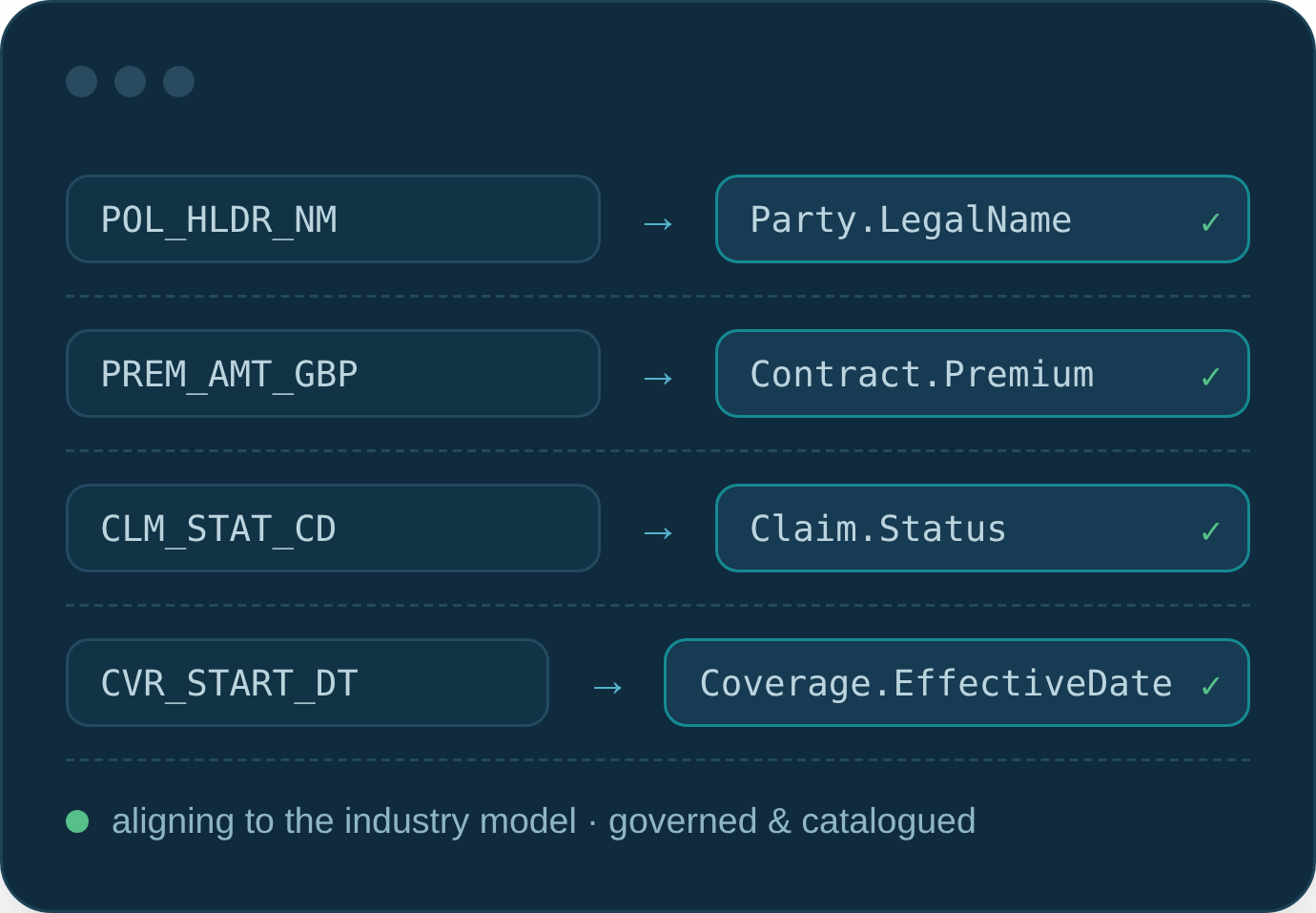This screenshot has height=913, width=1316.
Task: Select the arrow following PREM_AMT_GBP
Action: coord(658,379)
